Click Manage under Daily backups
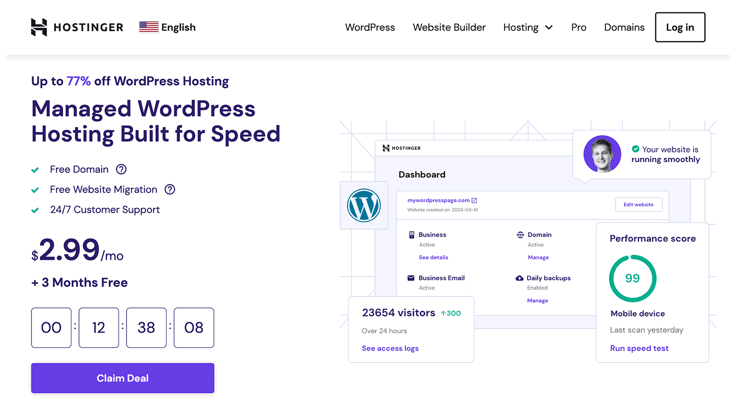The width and height of the screenshot is (736, 400). click(537, 300)
